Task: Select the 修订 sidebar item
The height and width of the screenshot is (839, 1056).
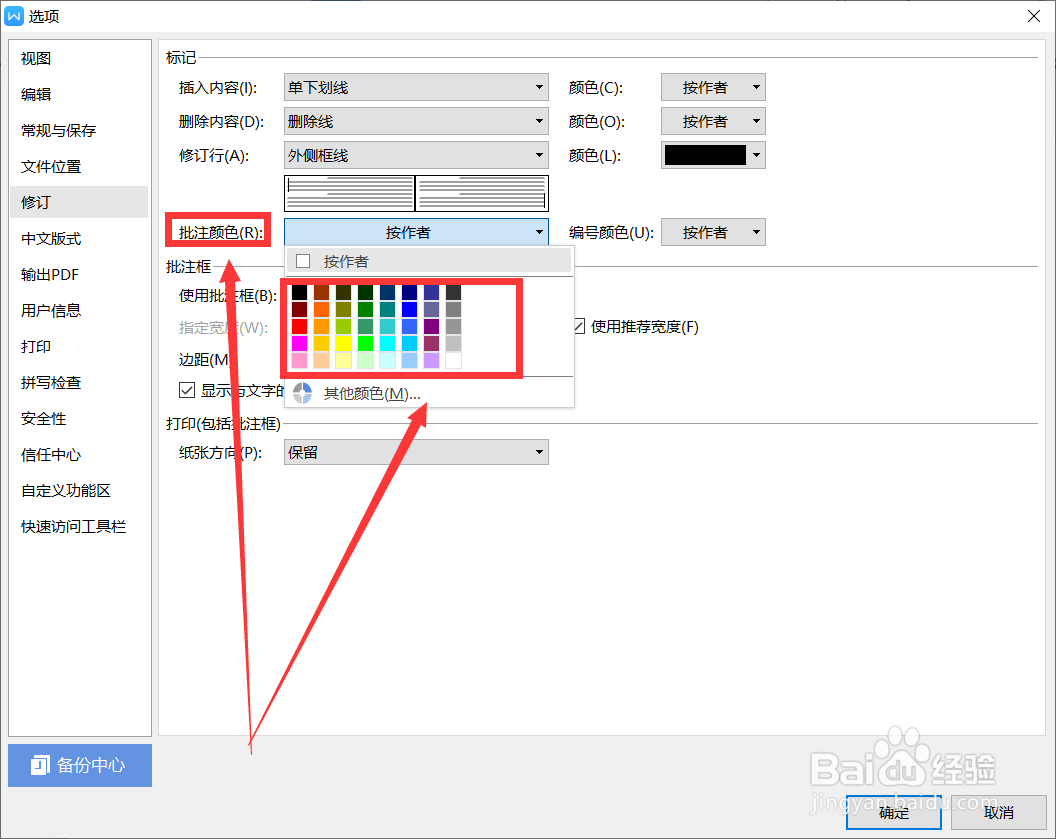Action: coord(79,202)
